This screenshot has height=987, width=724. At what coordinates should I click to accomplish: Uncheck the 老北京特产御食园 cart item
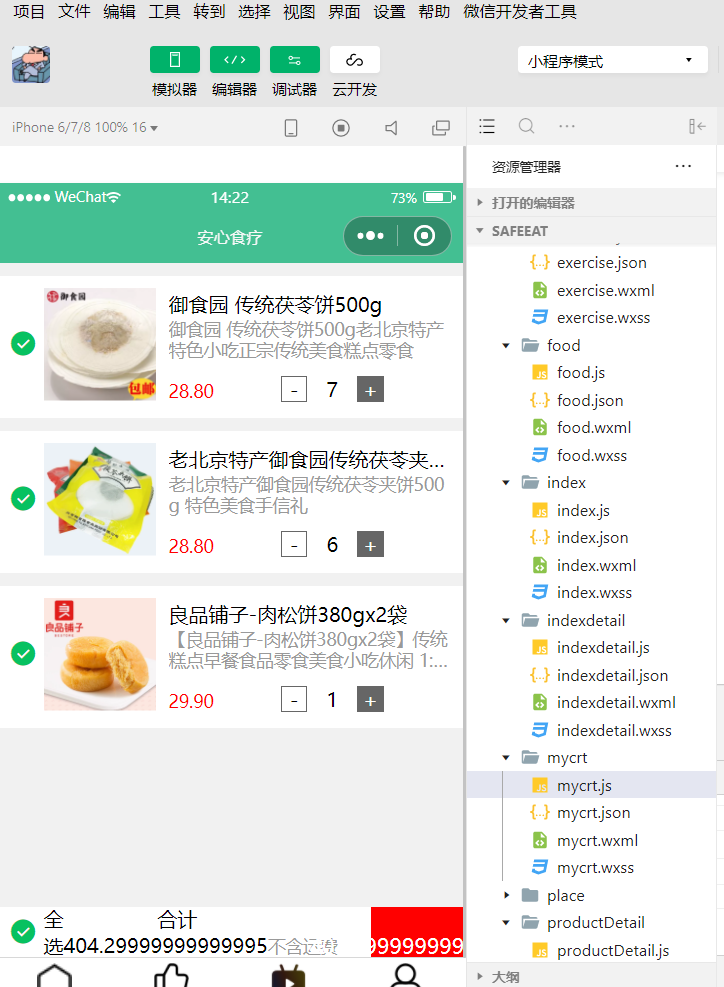click(x=23, y=499)
